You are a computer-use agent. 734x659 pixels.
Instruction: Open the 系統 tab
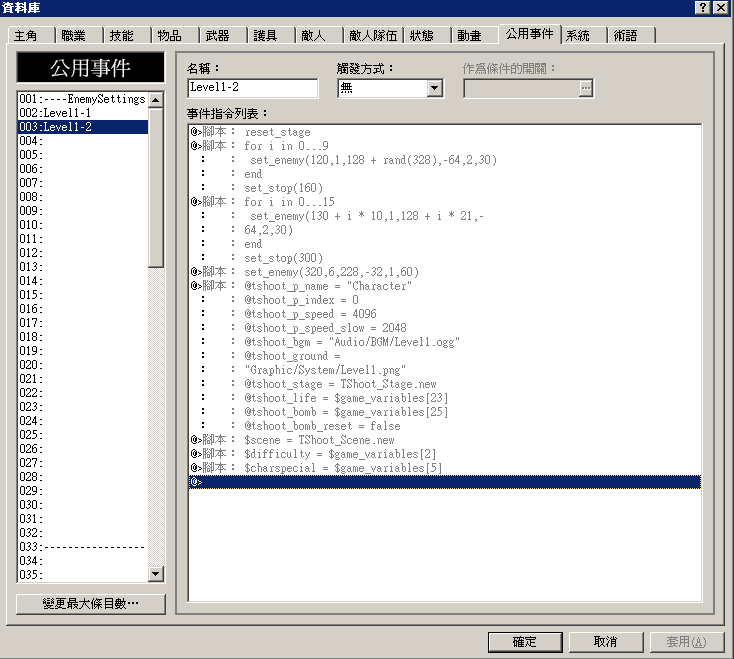(x=583, y=36)
